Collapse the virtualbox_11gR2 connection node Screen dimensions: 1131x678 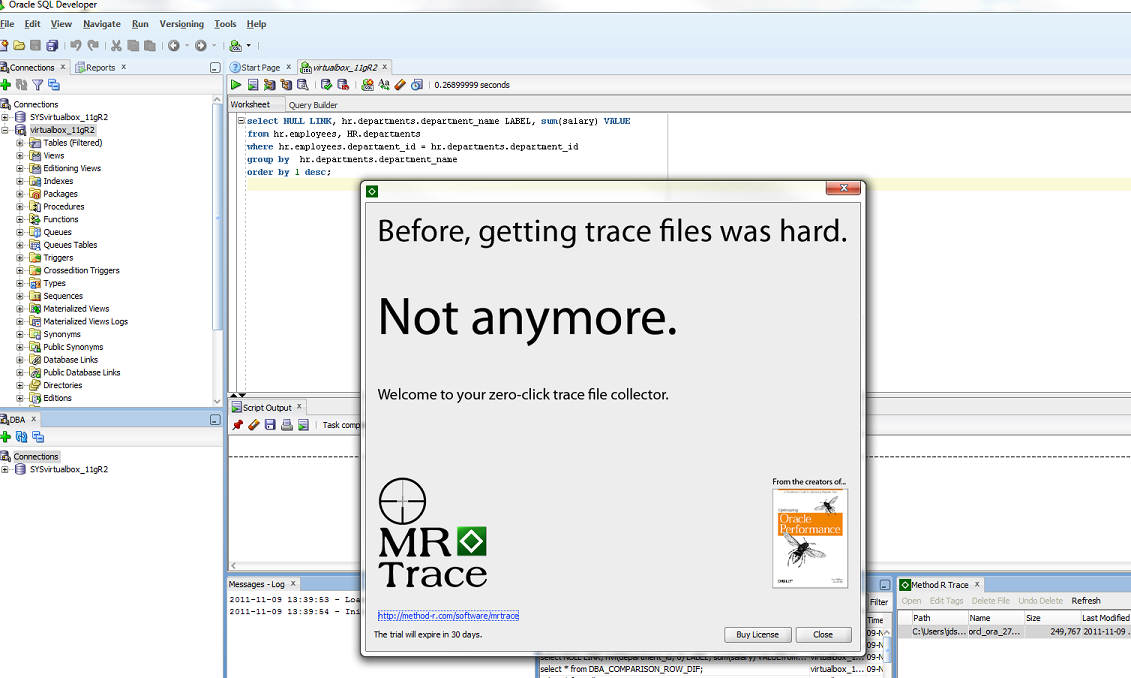click(5, 130)
